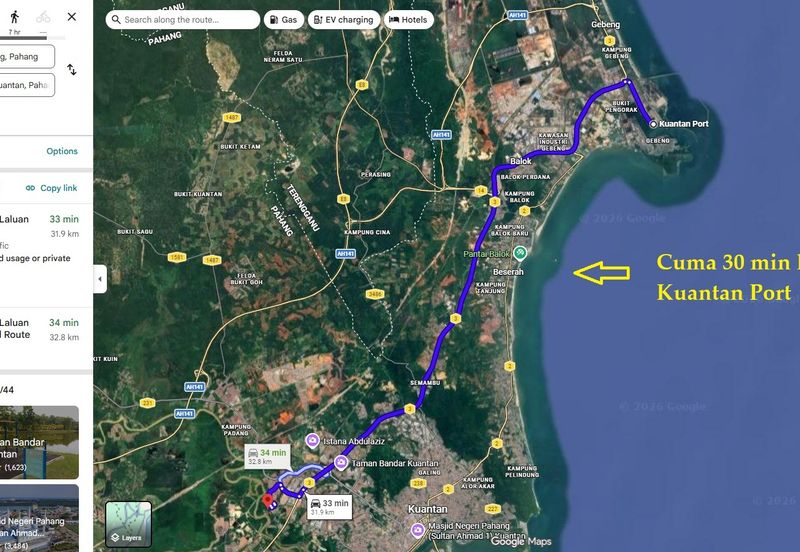Close the directions panel
This screenshot has width=800, height=552.
click(x=72, y=16)
